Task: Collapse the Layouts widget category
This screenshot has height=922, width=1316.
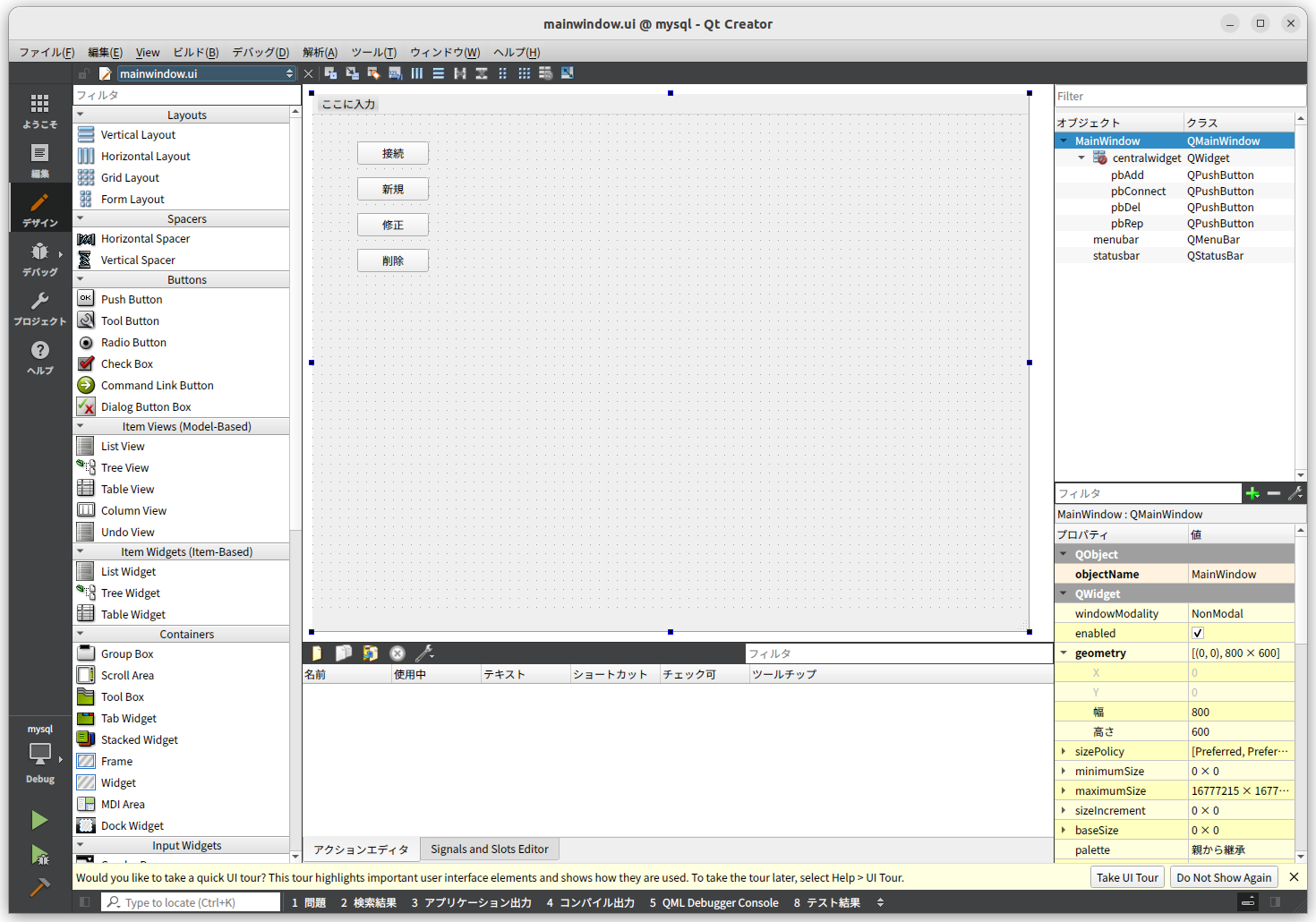Action: 81,115
